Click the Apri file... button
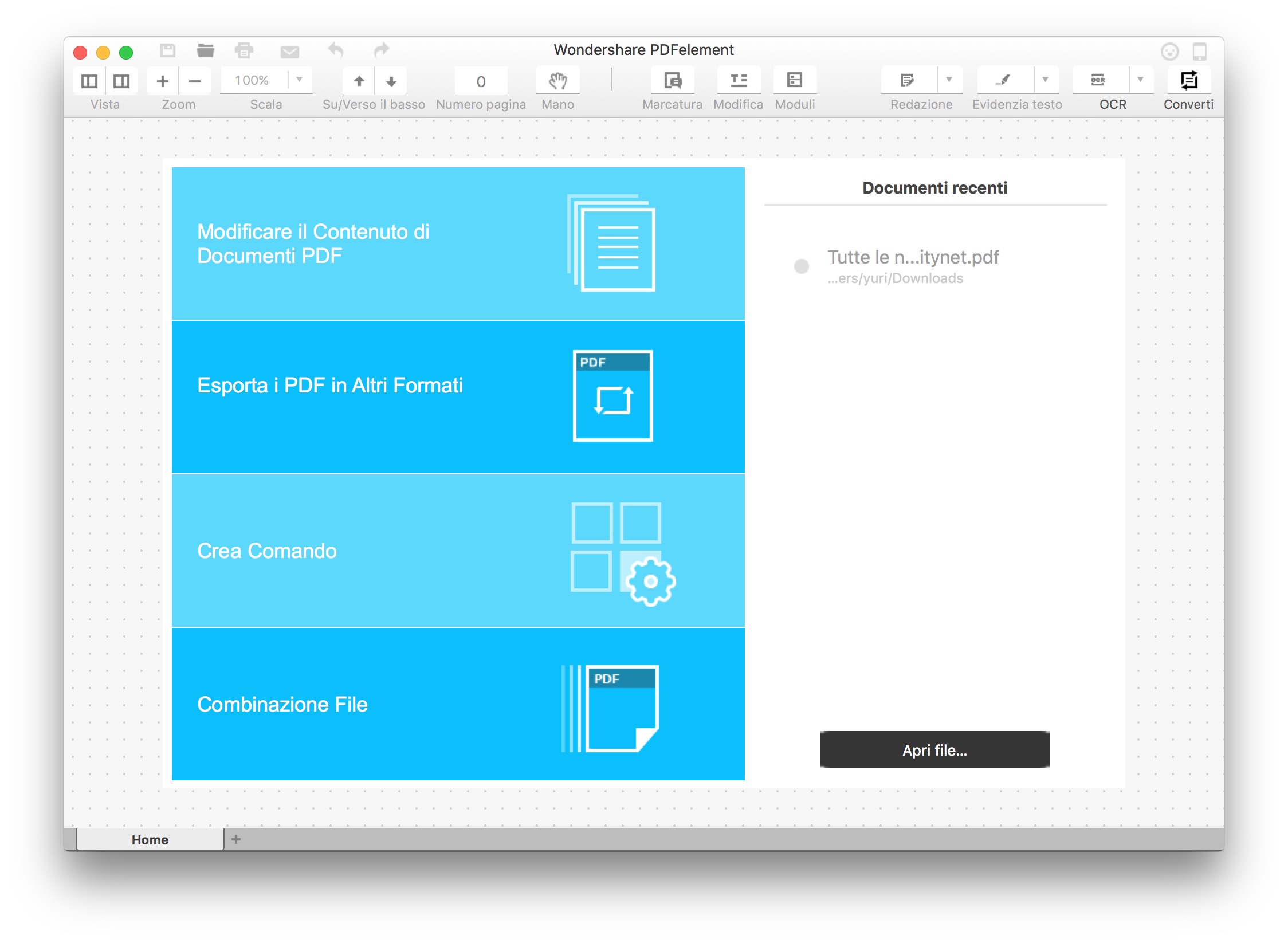 (x=934, y=750)
